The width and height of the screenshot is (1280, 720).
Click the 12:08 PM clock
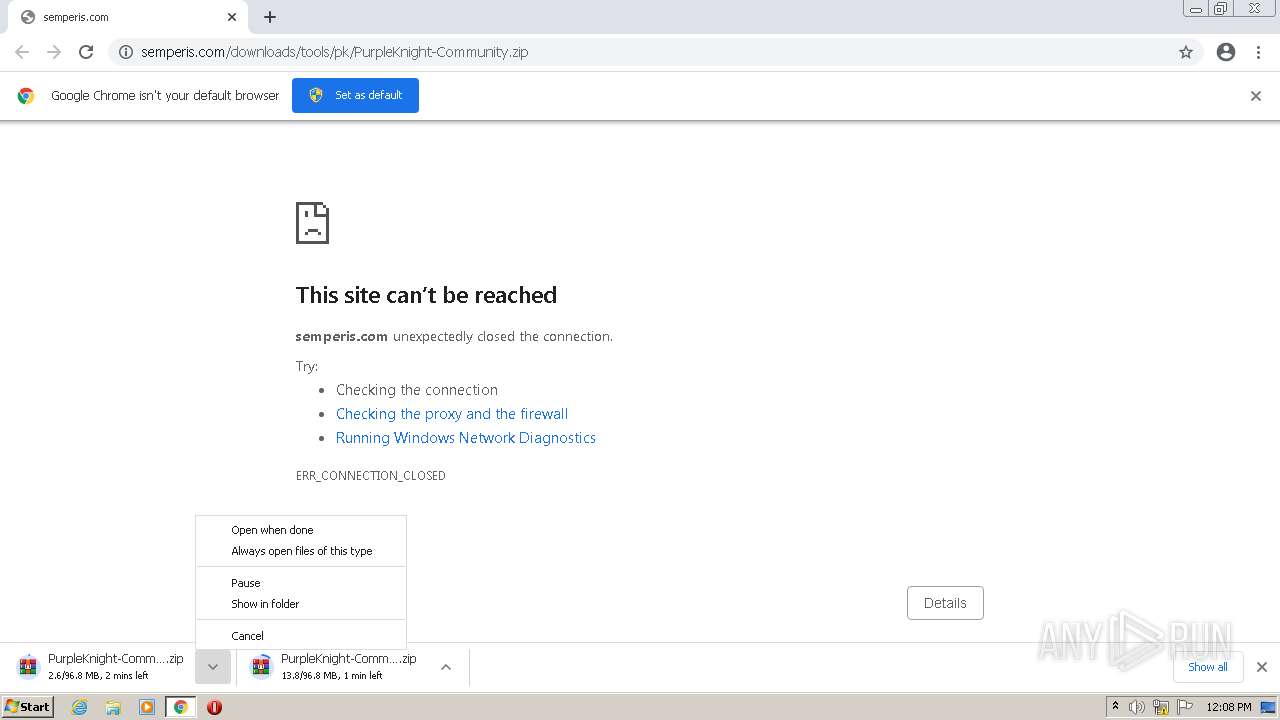[x=1229, y=707]
